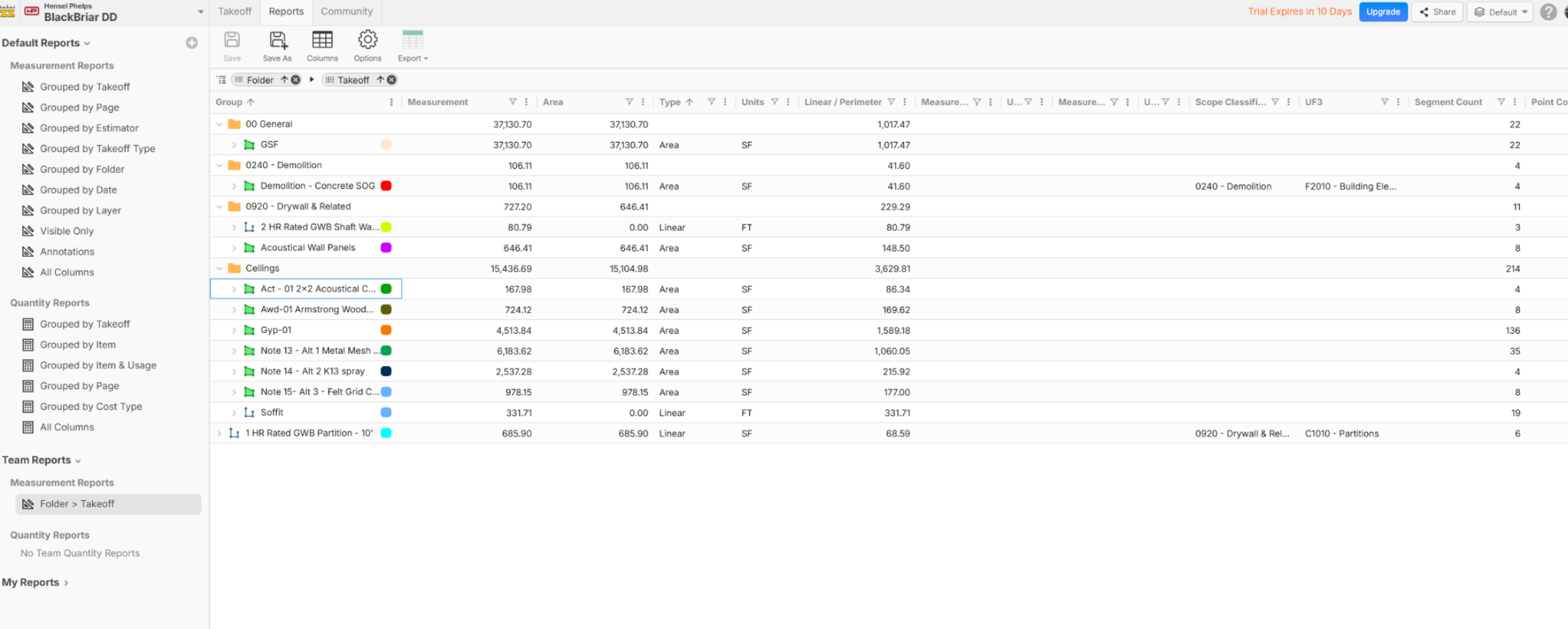Click filter icon on Measurement column
Viewport: 1568px width, 629px height.
513,102
